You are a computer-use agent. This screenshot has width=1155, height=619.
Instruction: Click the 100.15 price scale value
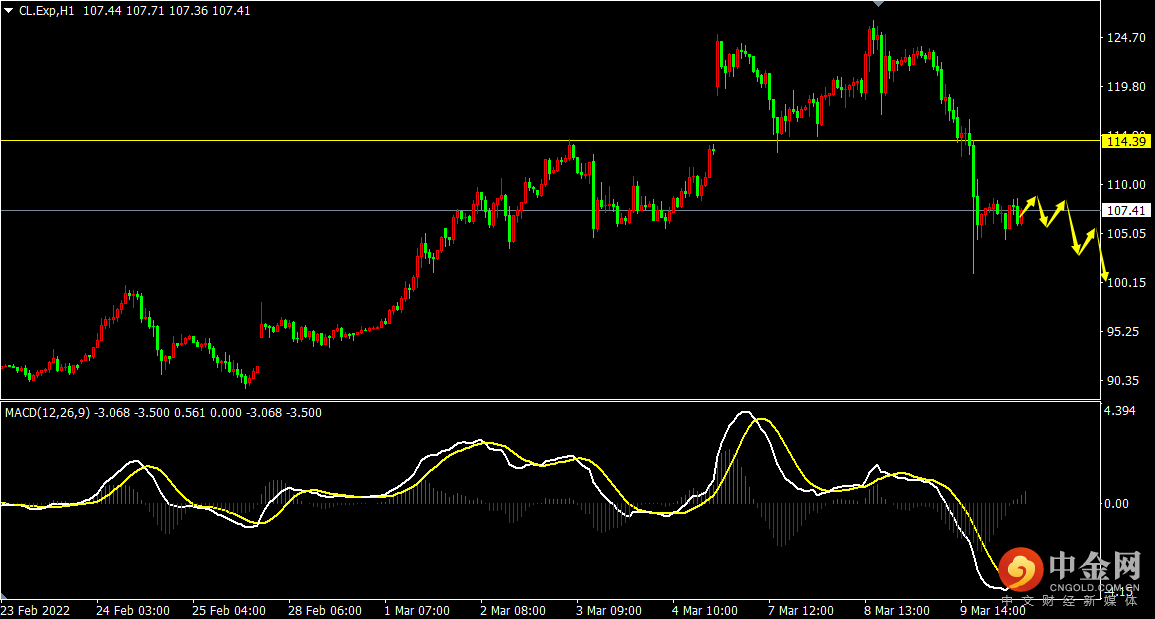click(1127, 283)
